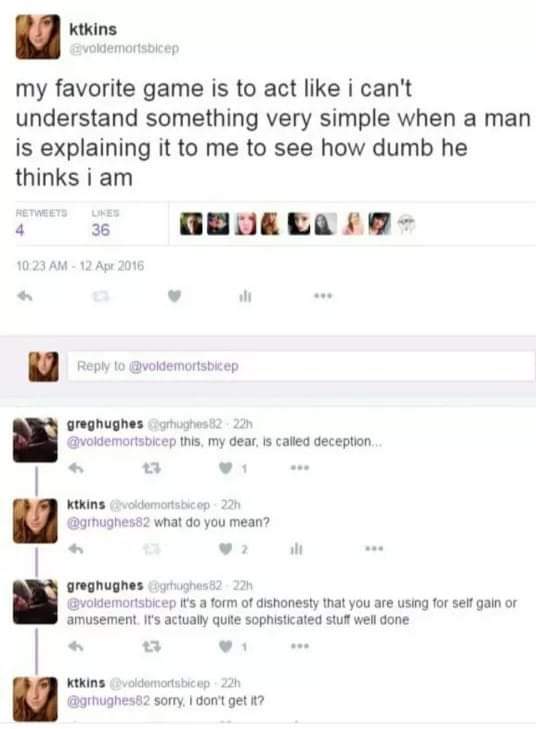Viewport: 536px width, 729px height.
Task: Retweet greghughes' "called deception" reply
Action: [152, 468]
